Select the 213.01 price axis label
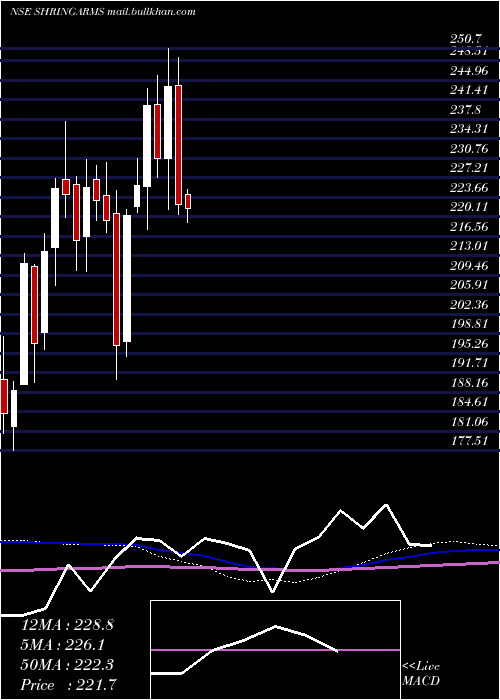The image size is (500, 700). point(470,246)
